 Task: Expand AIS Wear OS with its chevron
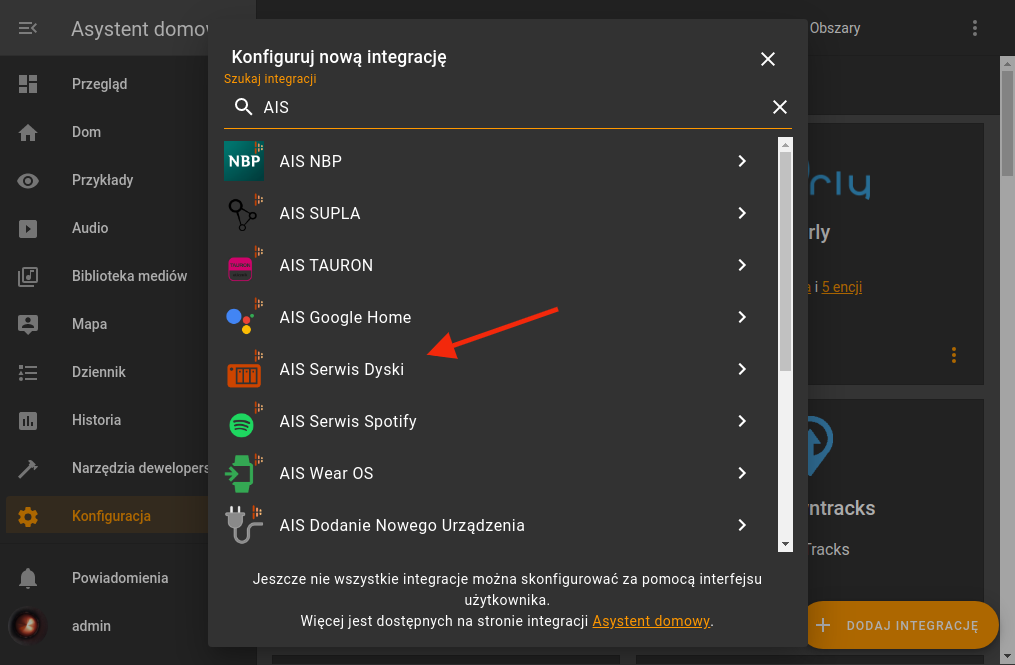742,473
